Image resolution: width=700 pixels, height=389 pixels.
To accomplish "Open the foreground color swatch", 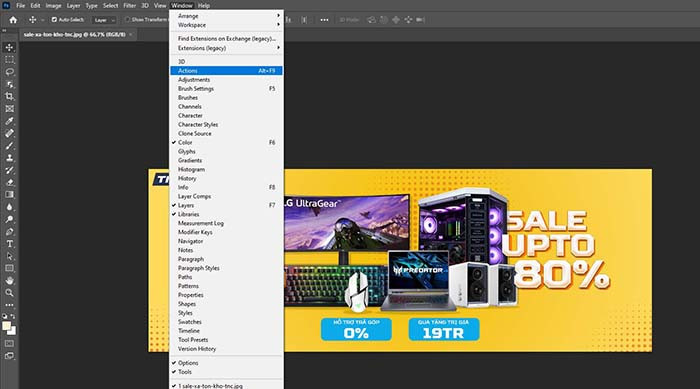I will [x=6, y=326].
